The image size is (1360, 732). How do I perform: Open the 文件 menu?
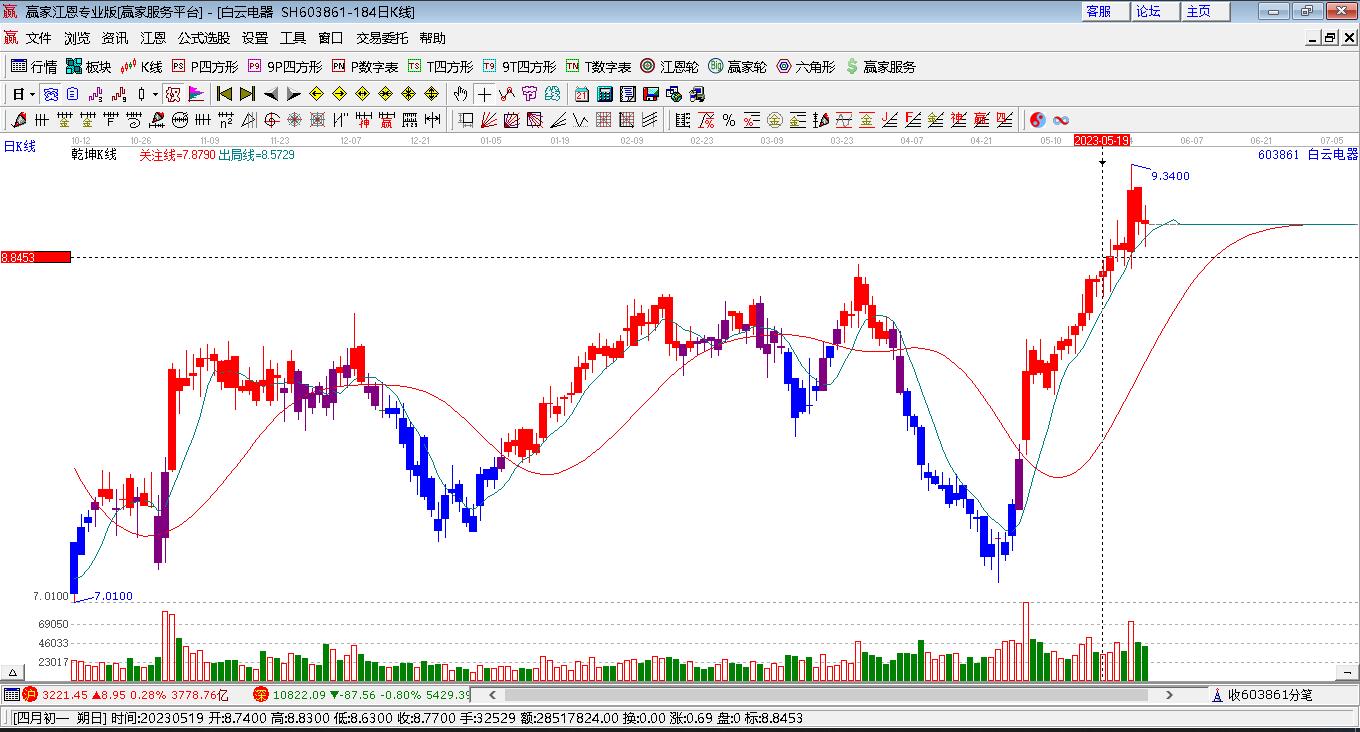click(x=39, y=38)
